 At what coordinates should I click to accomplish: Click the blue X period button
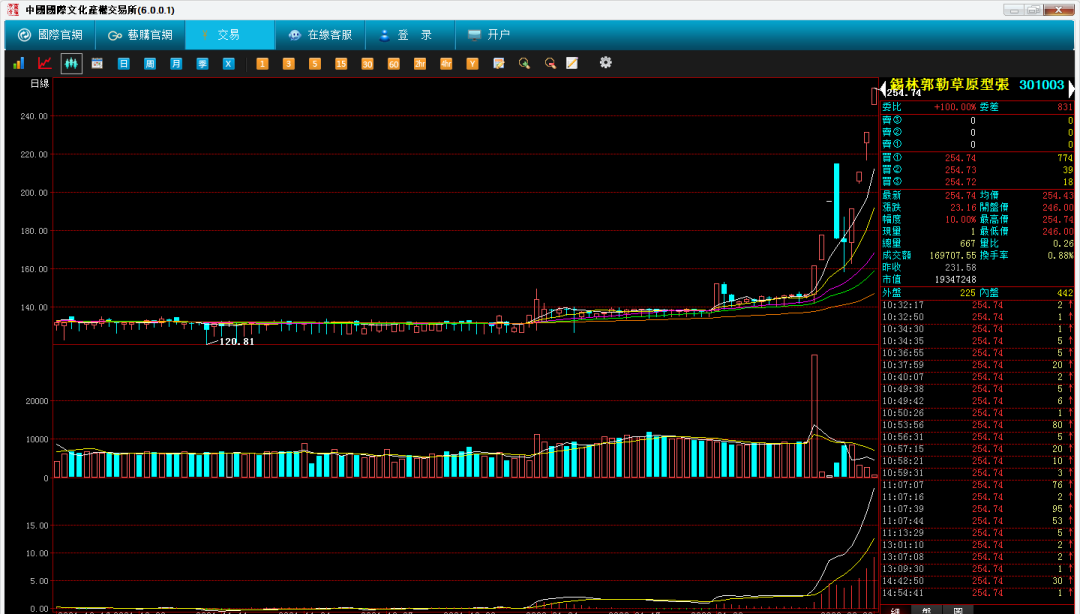coord(229,63)
